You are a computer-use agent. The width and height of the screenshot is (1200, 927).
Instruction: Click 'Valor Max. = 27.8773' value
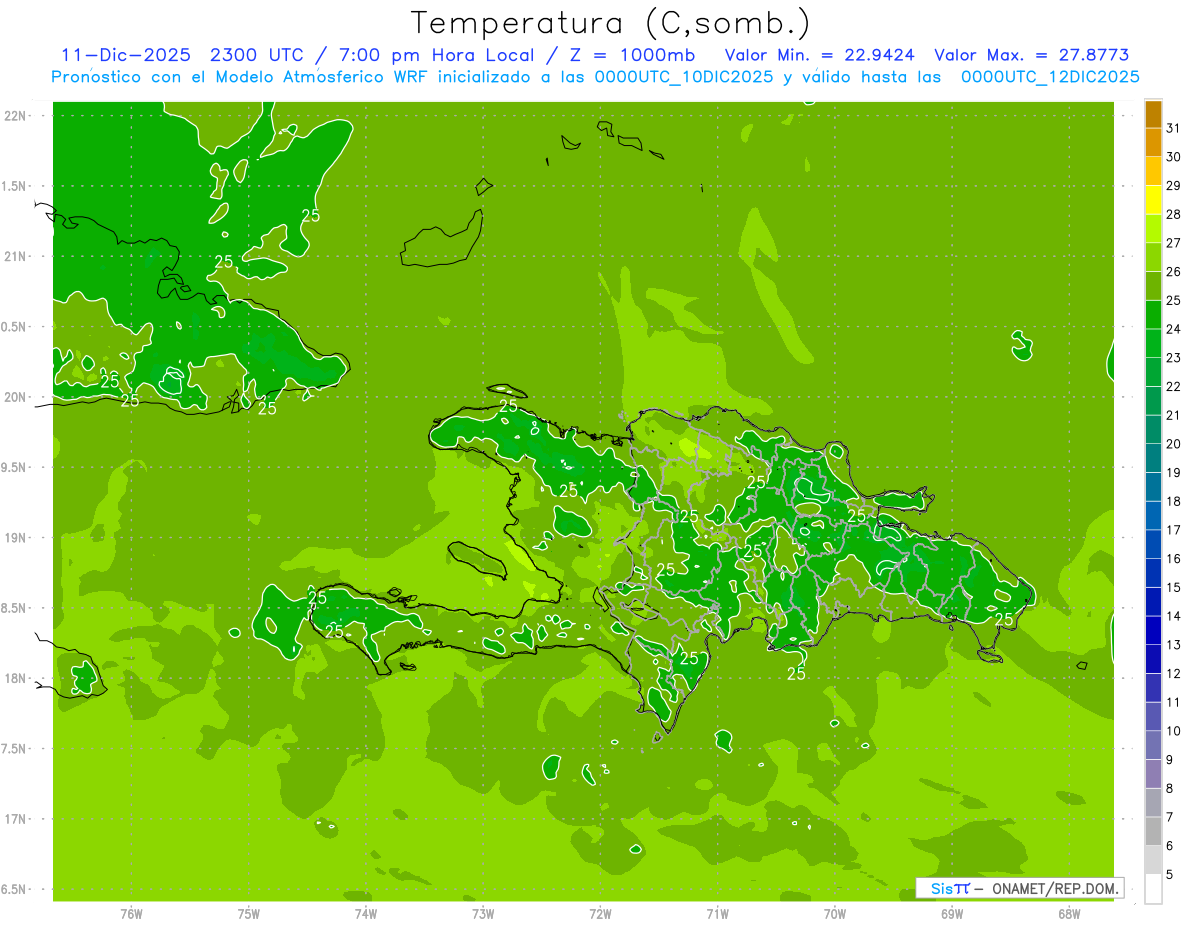pos(1030,55)
